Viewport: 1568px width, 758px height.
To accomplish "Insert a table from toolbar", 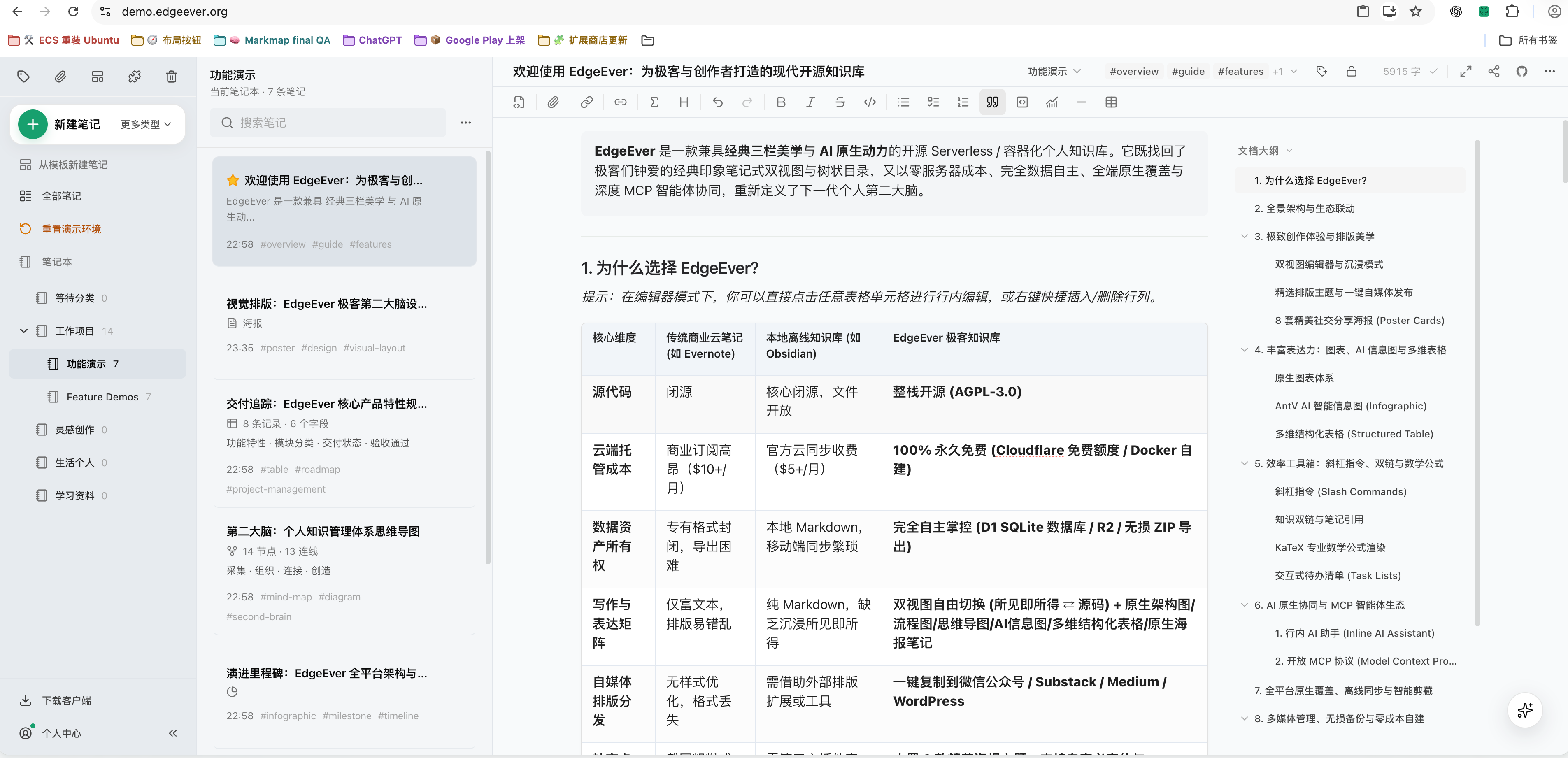I will pyautogui.click(x=1111, y=102).
